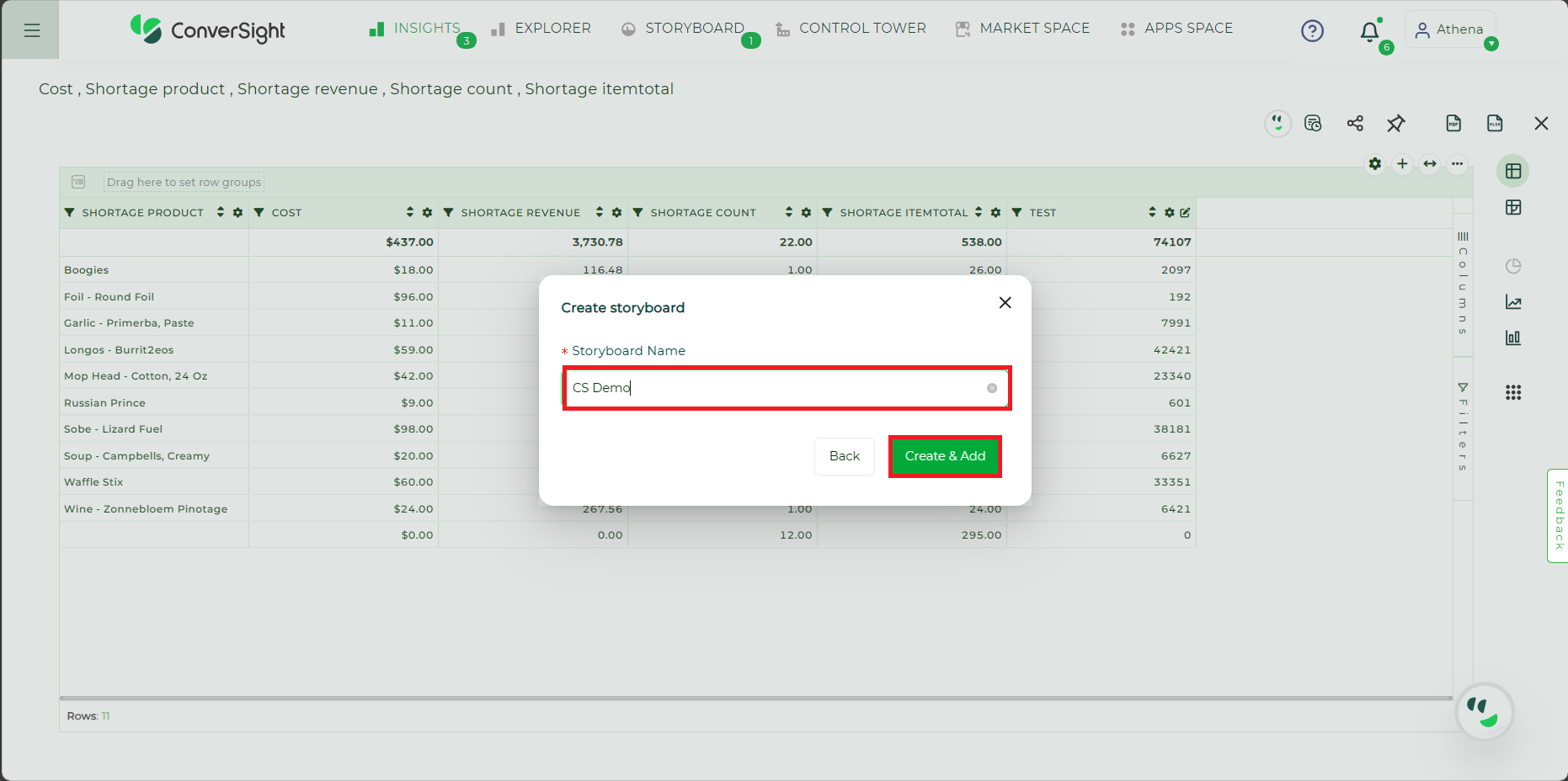The image size is (1568, 781).
Task: Edit the TEST column with pencil icon
Action: [x=1186, y=213]
